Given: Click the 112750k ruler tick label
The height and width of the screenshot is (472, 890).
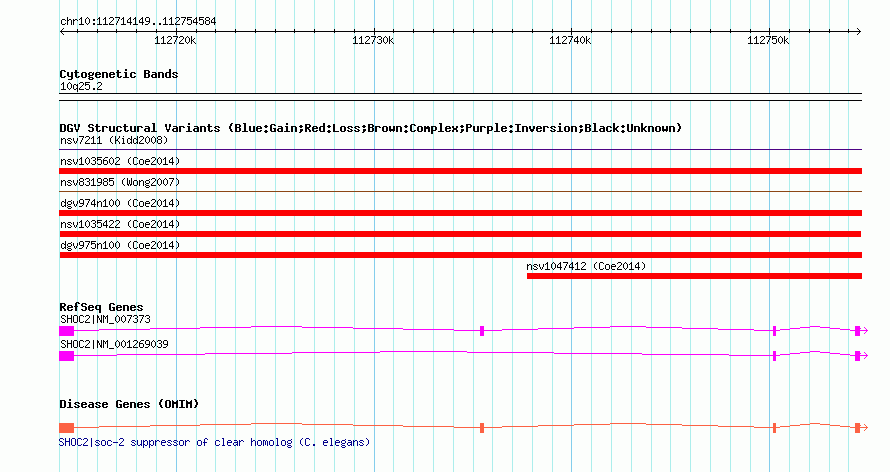Looking at the screenshot, I should (x=768, y=40).
